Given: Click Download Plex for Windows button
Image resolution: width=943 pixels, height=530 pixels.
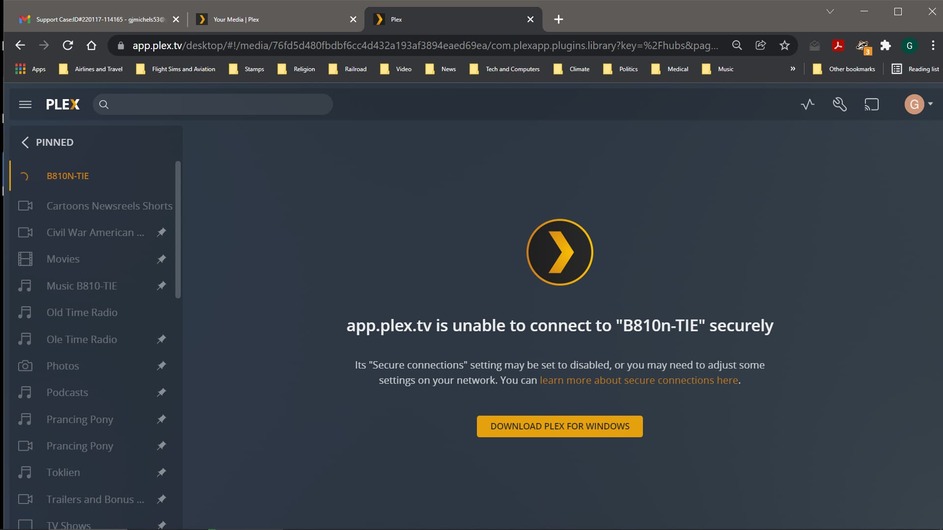Looking at the screenshot, I should point(559,427).
